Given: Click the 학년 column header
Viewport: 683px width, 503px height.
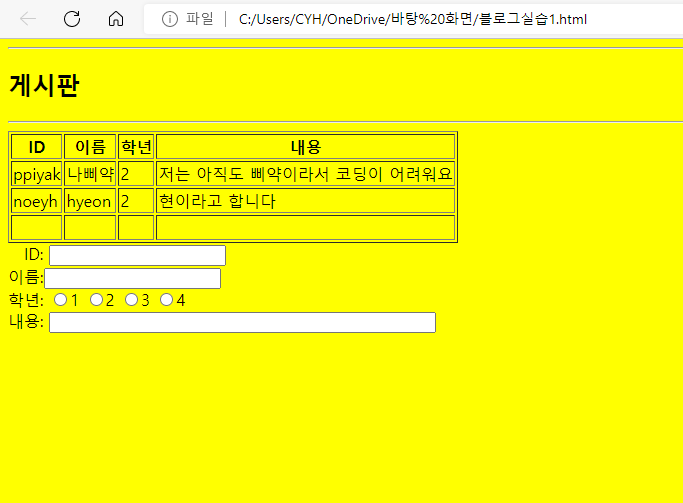Looking at the screenshot, I should coord(136,147).
